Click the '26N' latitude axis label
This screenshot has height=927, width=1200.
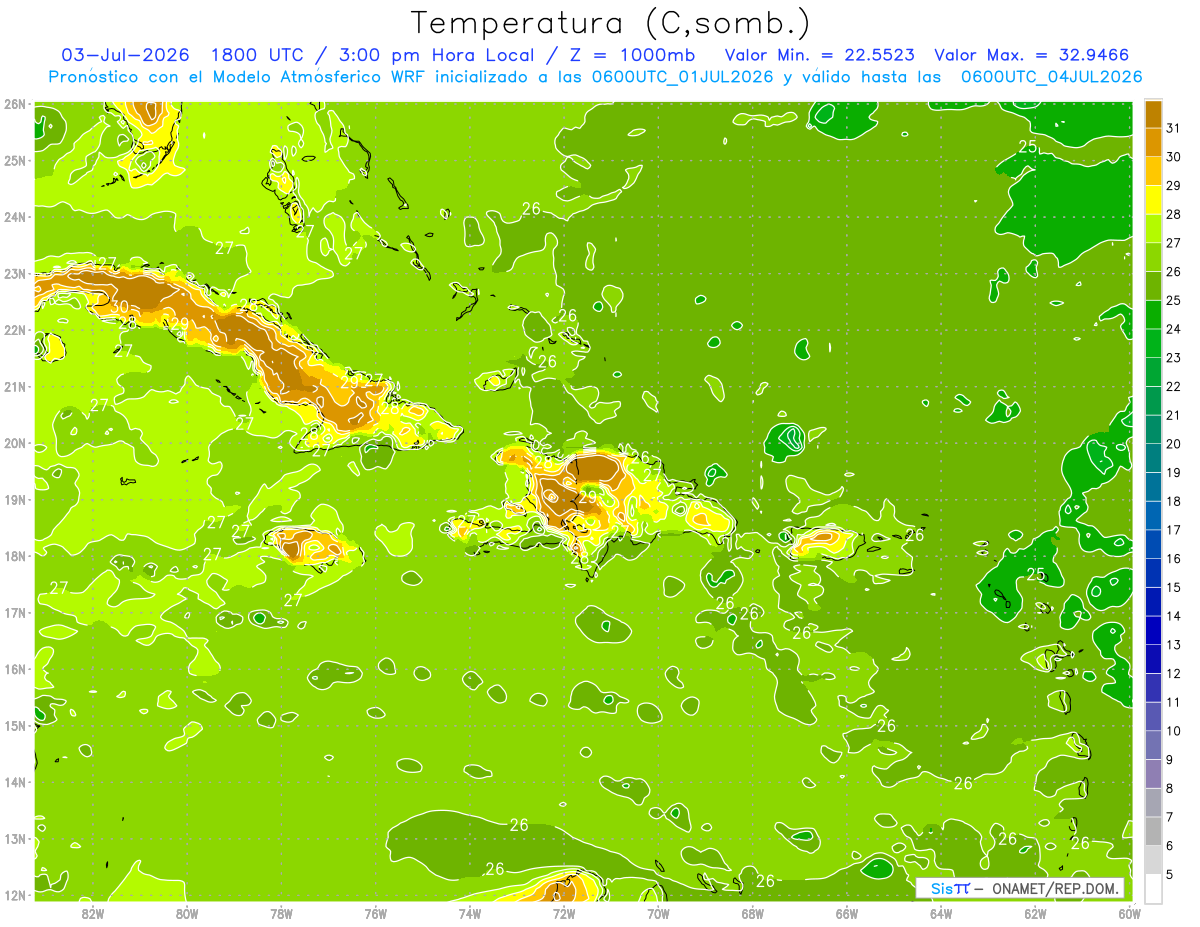[16, 104]
